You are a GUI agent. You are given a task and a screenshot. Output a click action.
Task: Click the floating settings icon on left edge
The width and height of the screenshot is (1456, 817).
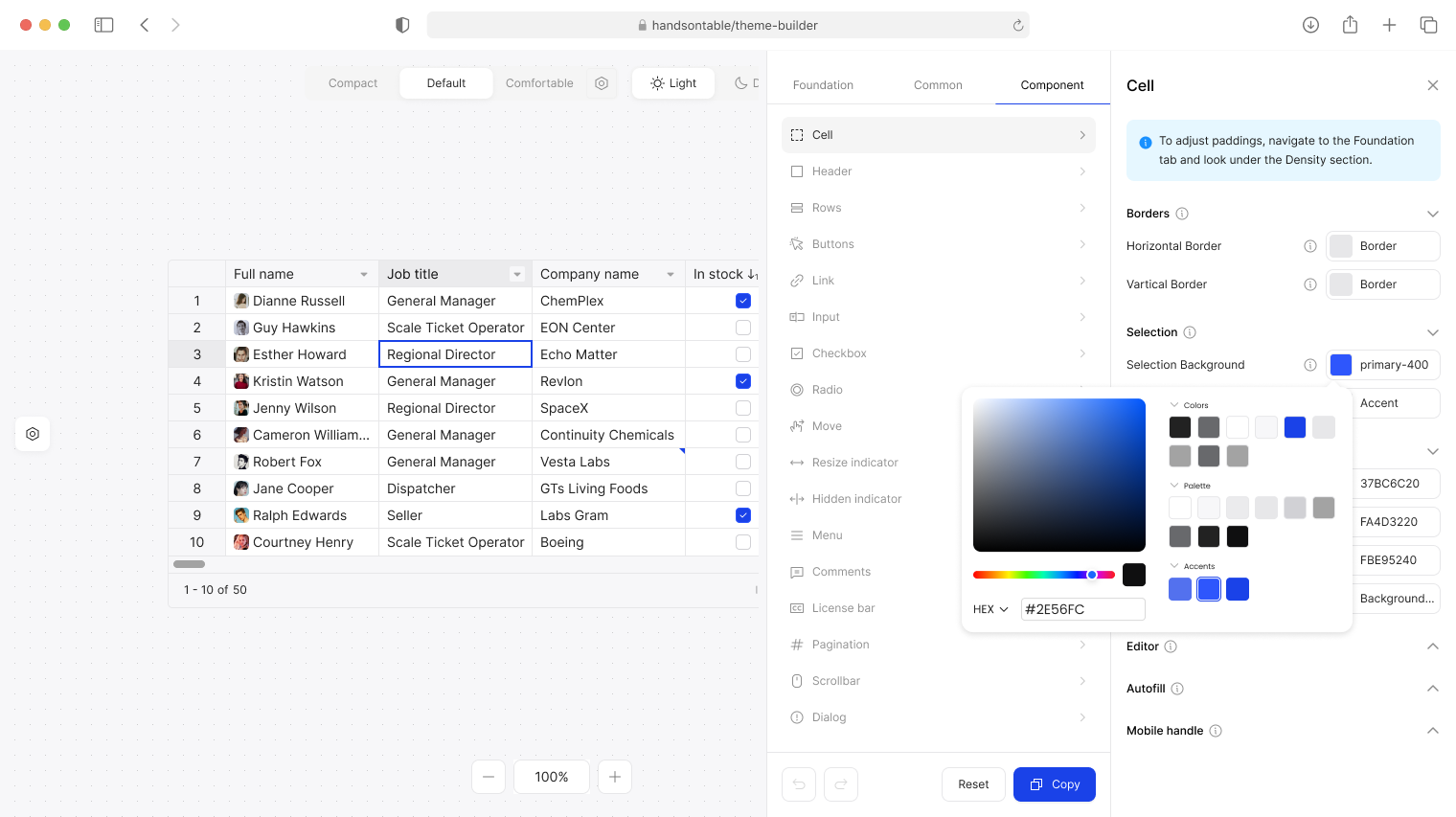33,434
